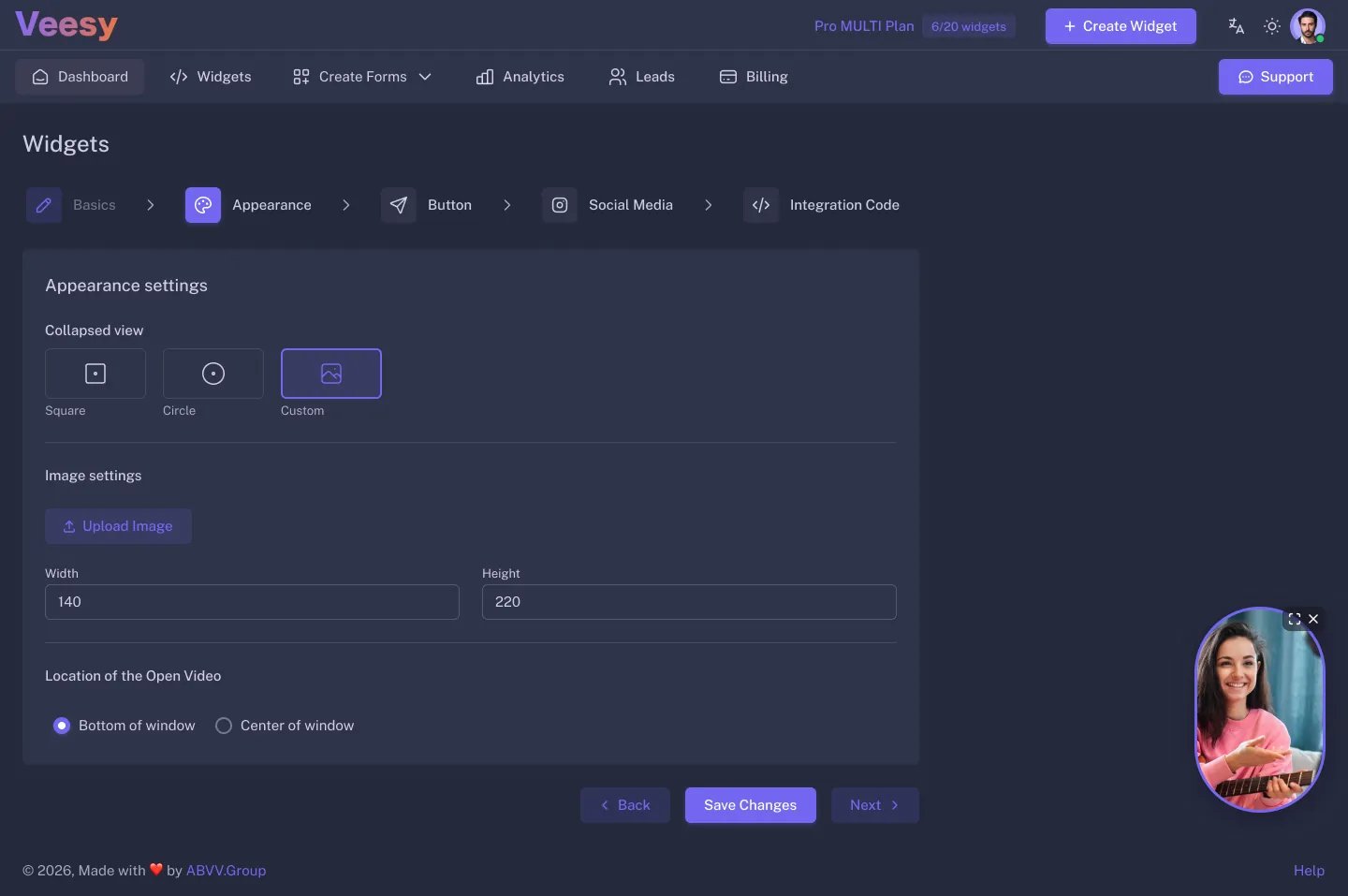Click the Save Changes button
The height and width of the screenshot is (896, 1348).
tap(751, 805)
